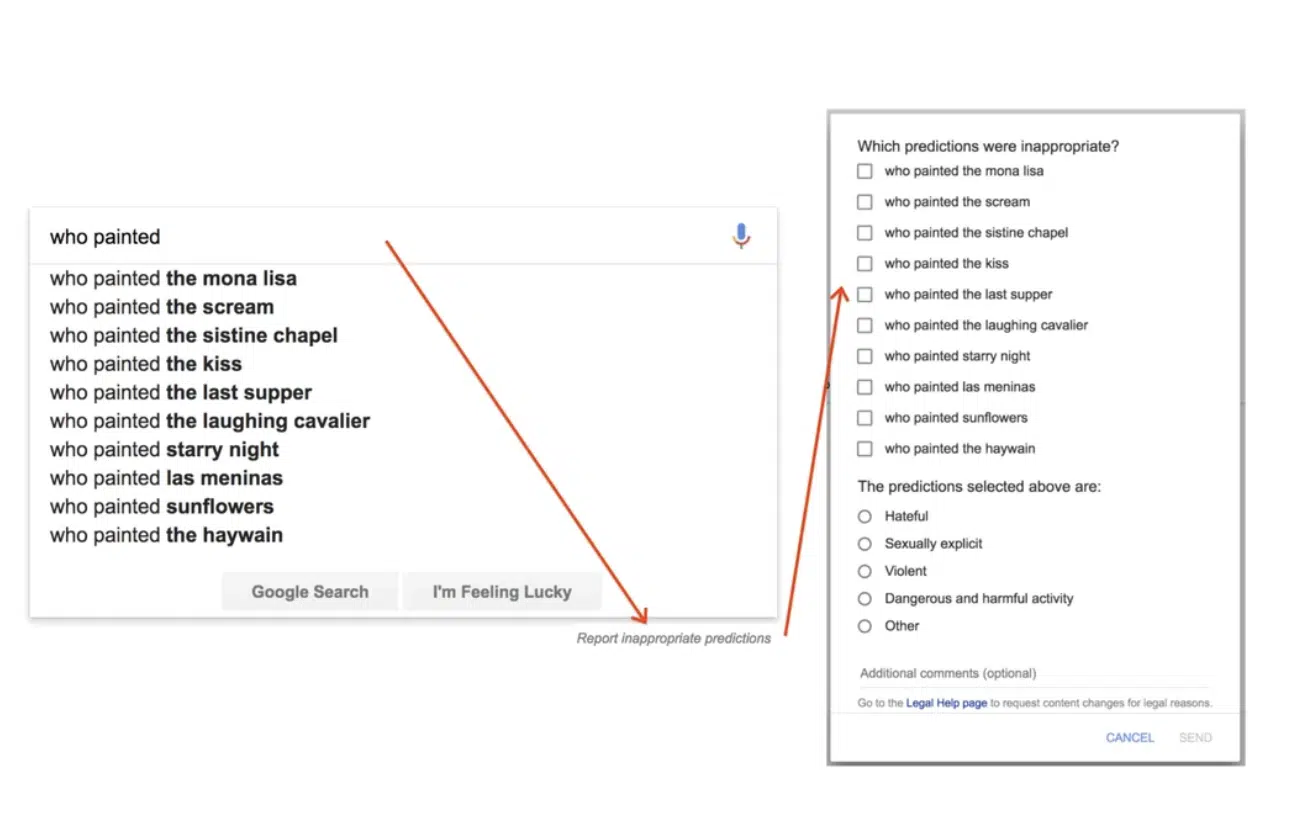The height and width of the screenshot is (816, 1302).
Task: Tick the 'who painted the haywain' checkbox
Action: click(865, 449)
